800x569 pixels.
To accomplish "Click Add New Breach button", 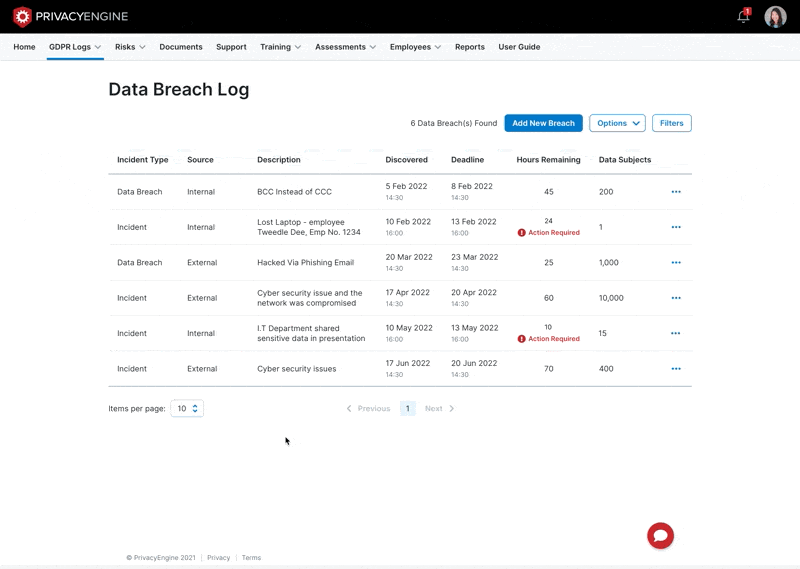I will coord(543,123).
